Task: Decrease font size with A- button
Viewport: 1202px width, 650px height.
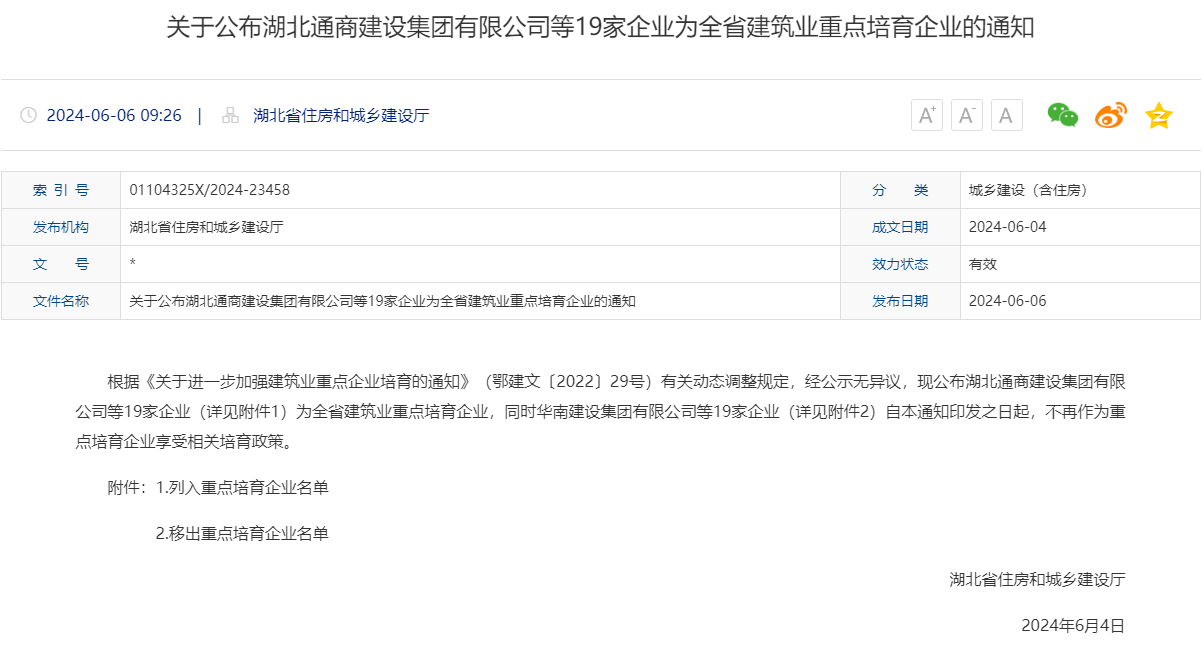Action: point(967,115)
